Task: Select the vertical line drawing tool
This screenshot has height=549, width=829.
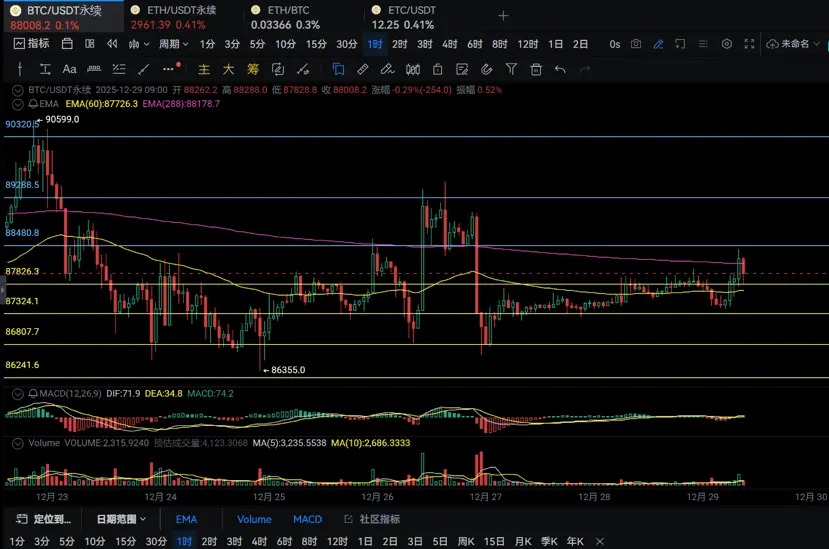Action: [x=20, y=69]
